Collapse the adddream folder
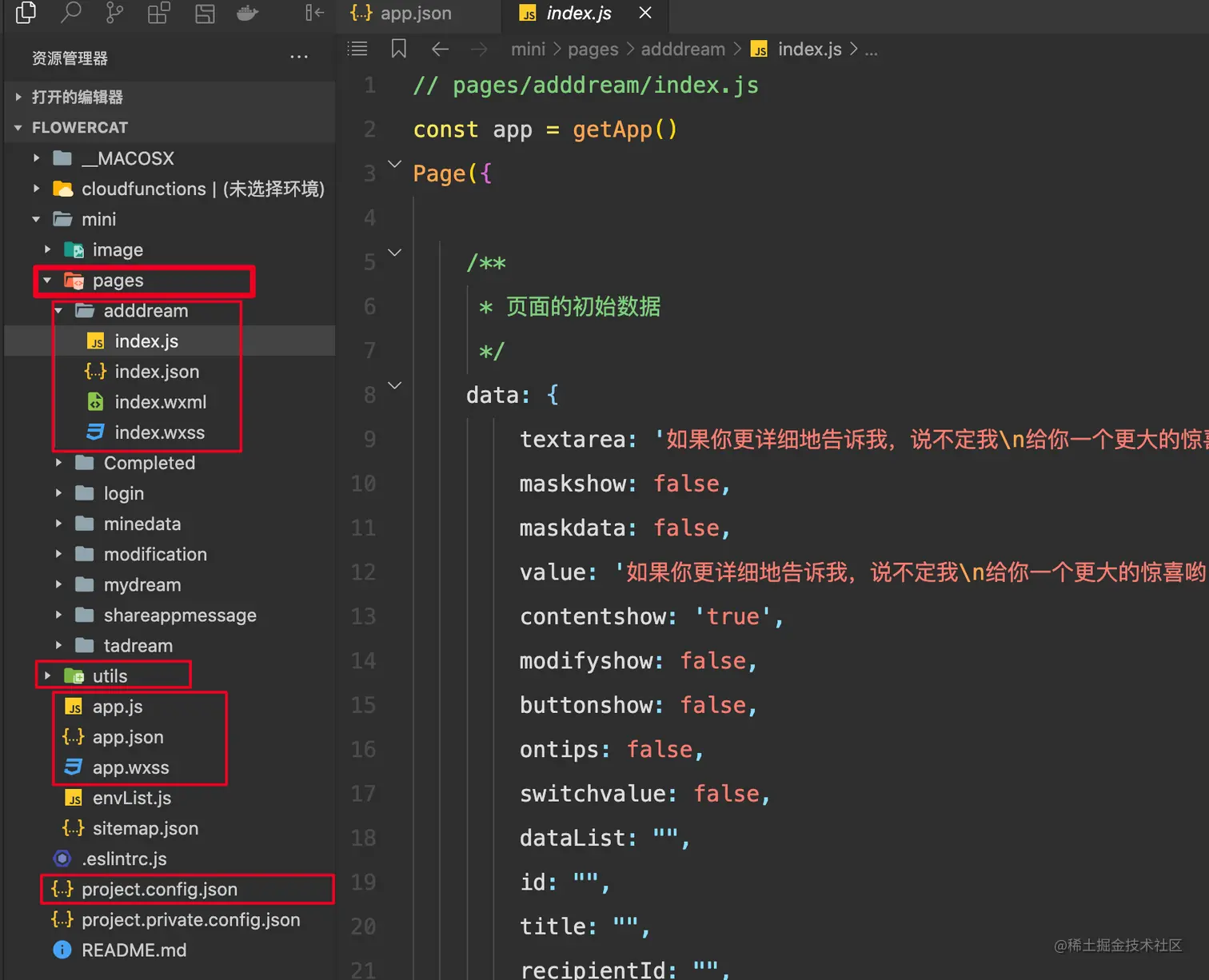The height and width of the screenshot is (980, 1209). (170, 311)
